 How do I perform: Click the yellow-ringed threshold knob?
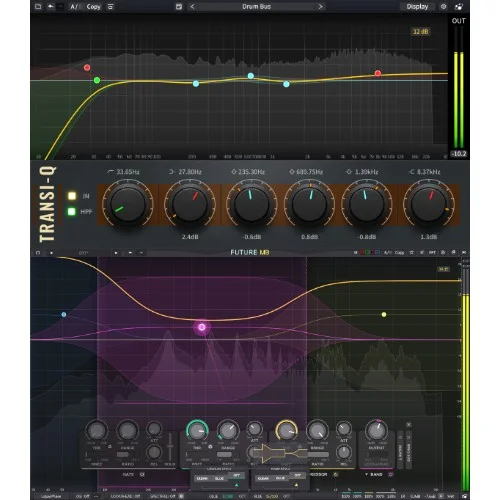(x=286, y=431)
